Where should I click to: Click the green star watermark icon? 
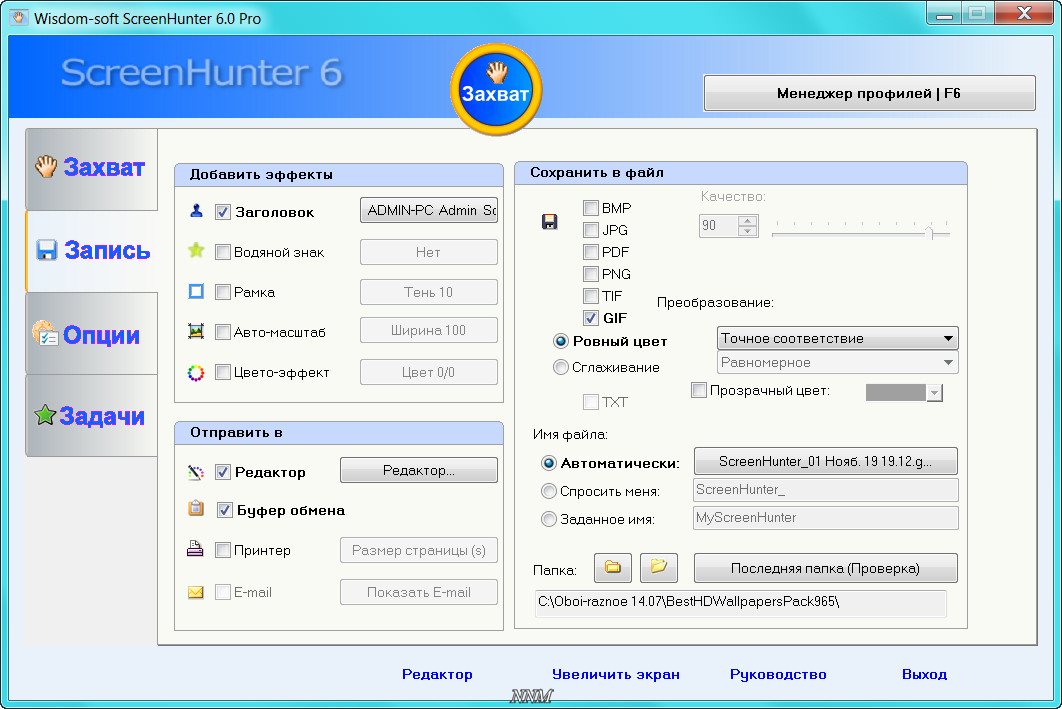196,252
